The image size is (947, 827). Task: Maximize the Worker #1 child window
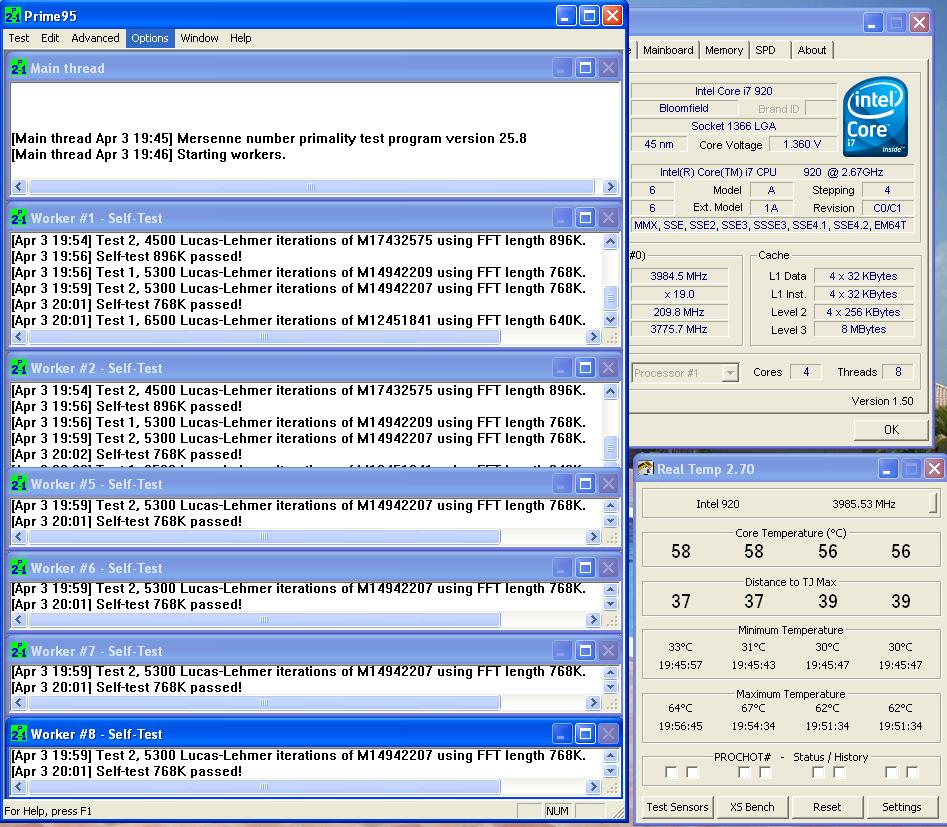(585, 217)
